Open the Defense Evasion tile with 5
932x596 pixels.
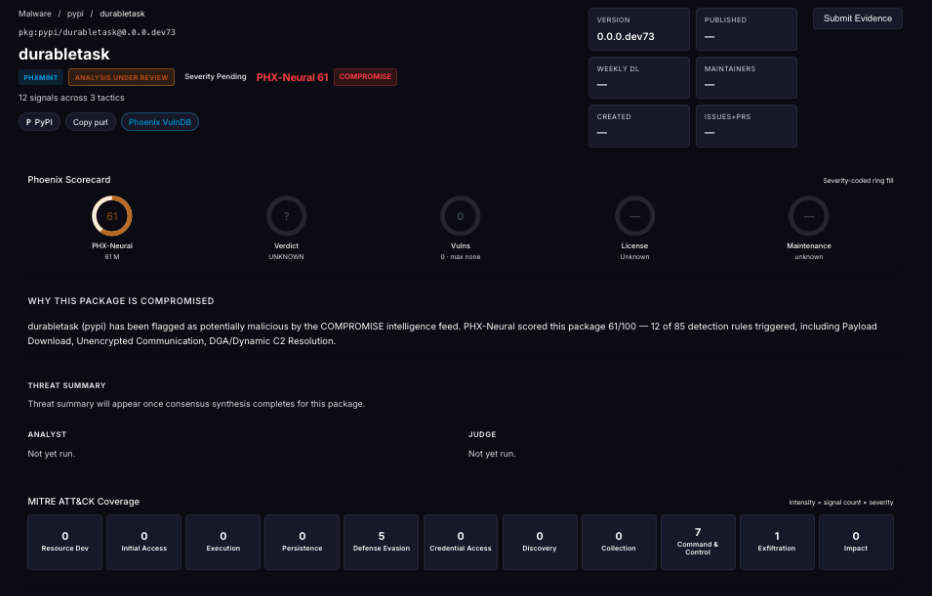(x=381, y=542)
